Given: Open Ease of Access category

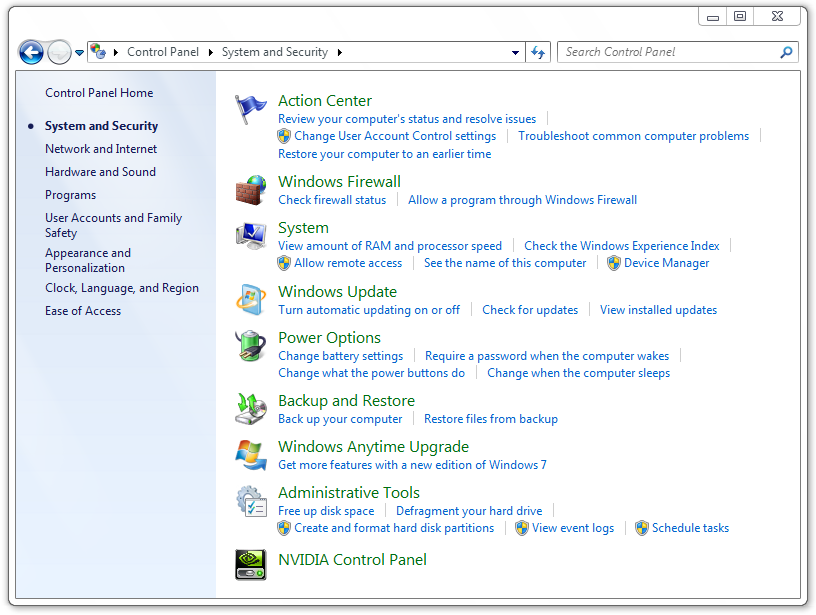Looking at the screenshot, I should [83, 311].
